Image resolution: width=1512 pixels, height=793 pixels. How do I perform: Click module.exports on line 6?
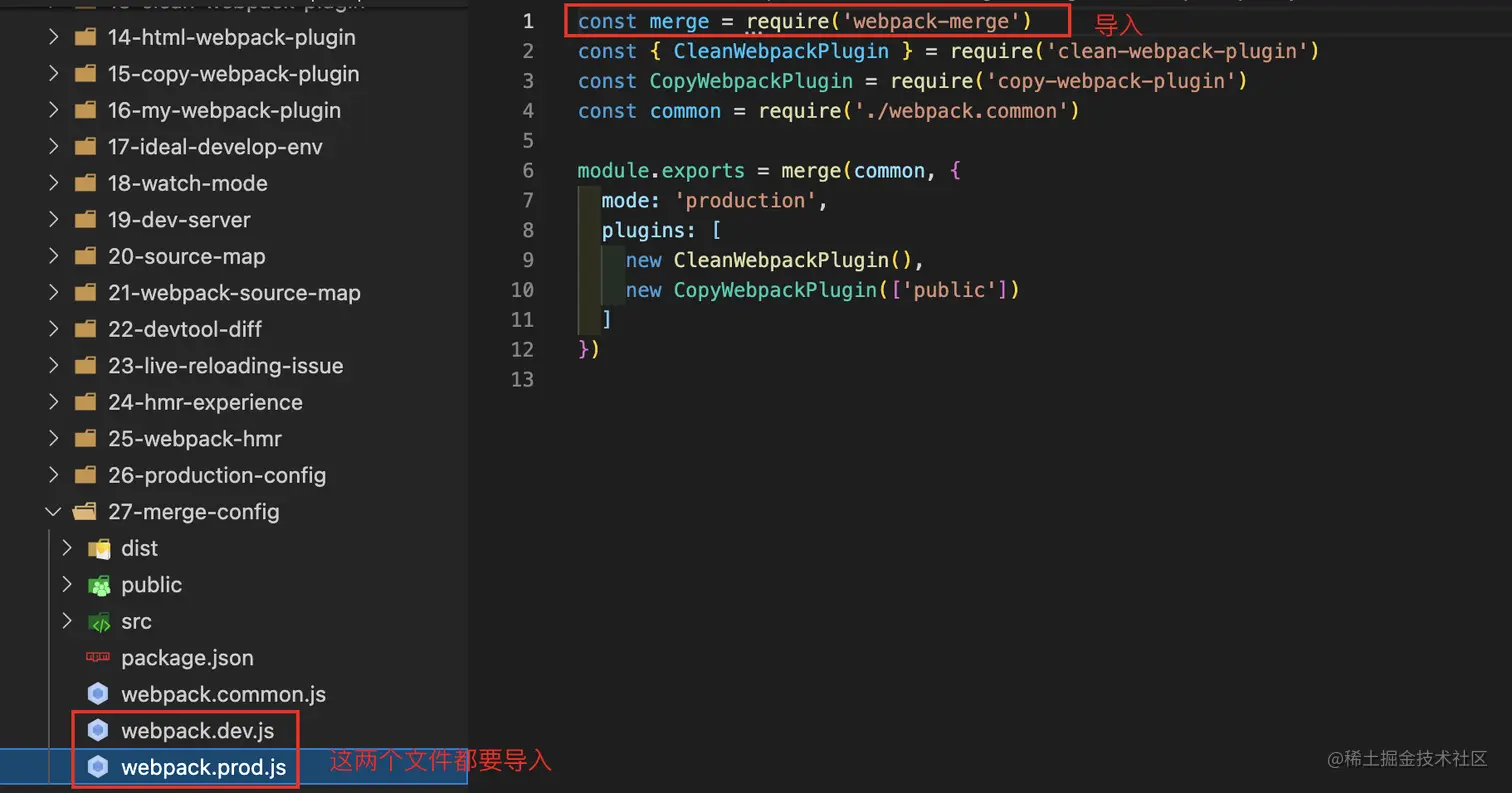(661, 171)
